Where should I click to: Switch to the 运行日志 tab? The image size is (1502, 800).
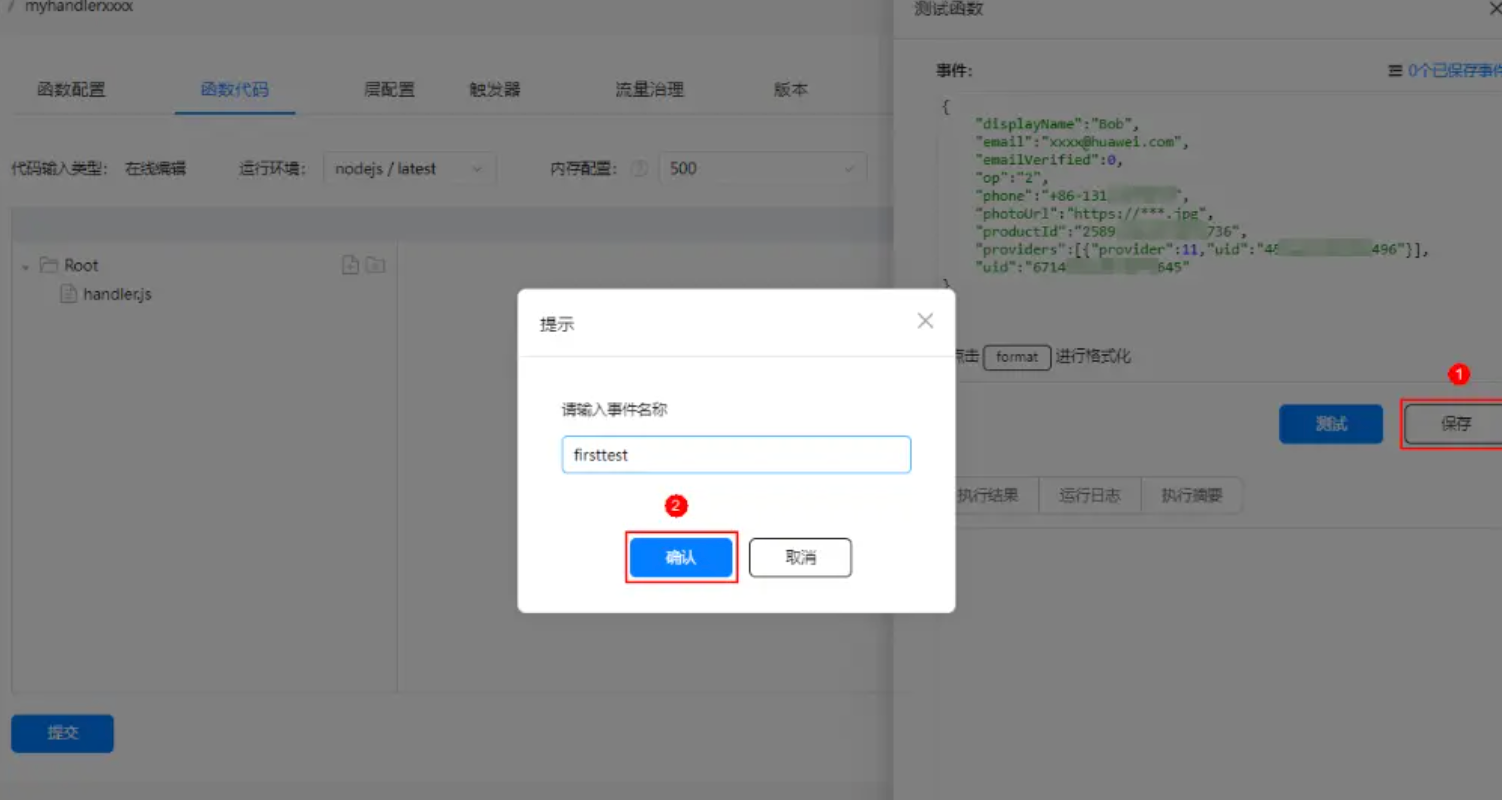[1089, 495]
